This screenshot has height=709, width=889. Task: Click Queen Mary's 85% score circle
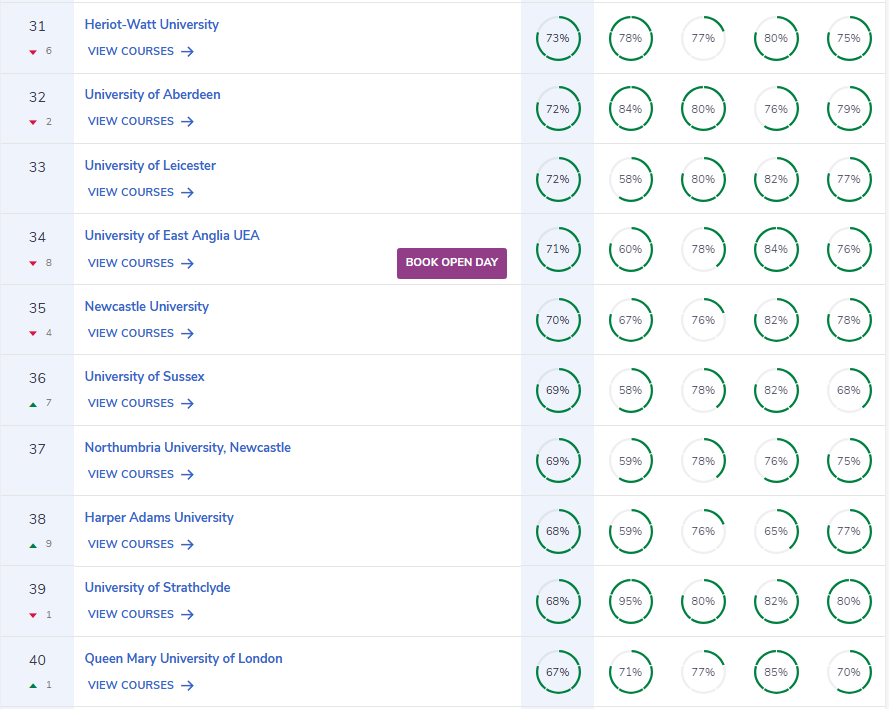(x=776, y=672)
